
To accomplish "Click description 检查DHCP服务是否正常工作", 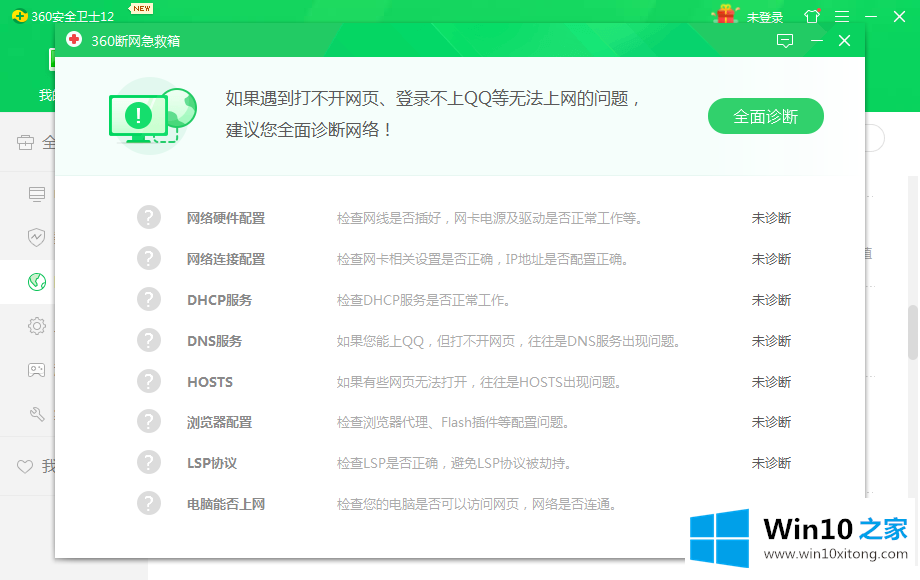I will pyautogui.click(x=425, y=300).
